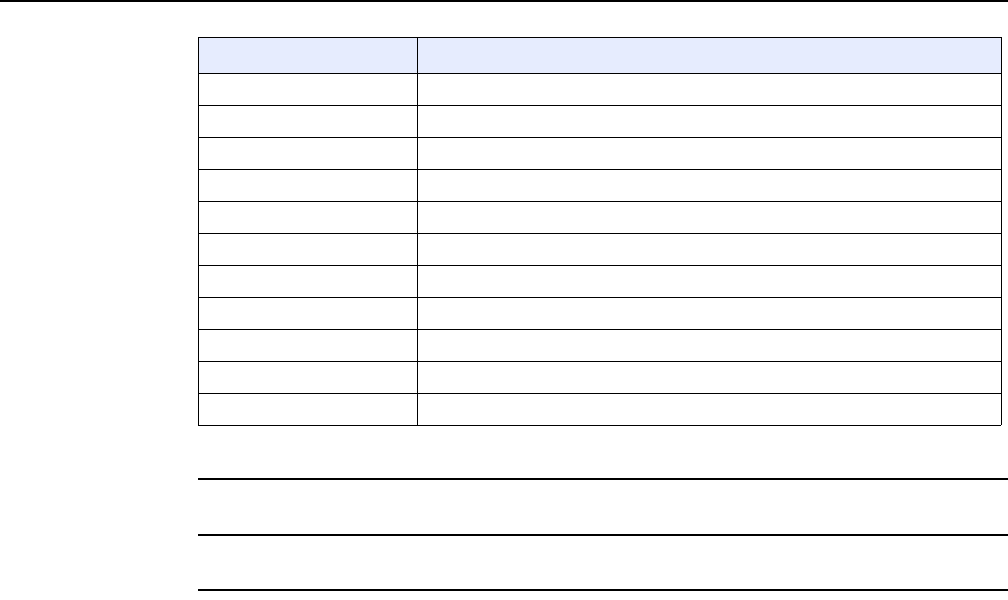Select the third body row's left cell
1008x600 pixels.
click(308, 154)
